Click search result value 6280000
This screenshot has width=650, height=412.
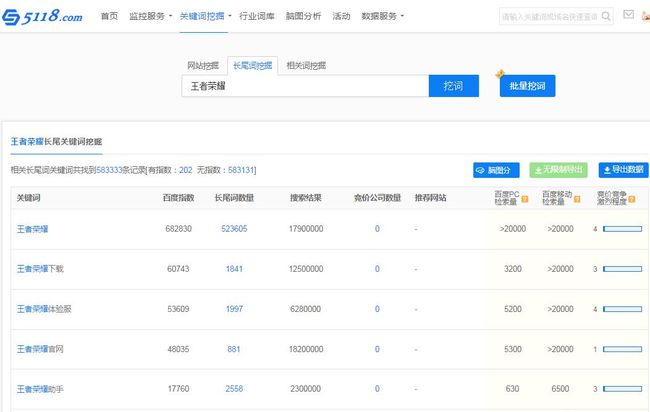(306, 309)
